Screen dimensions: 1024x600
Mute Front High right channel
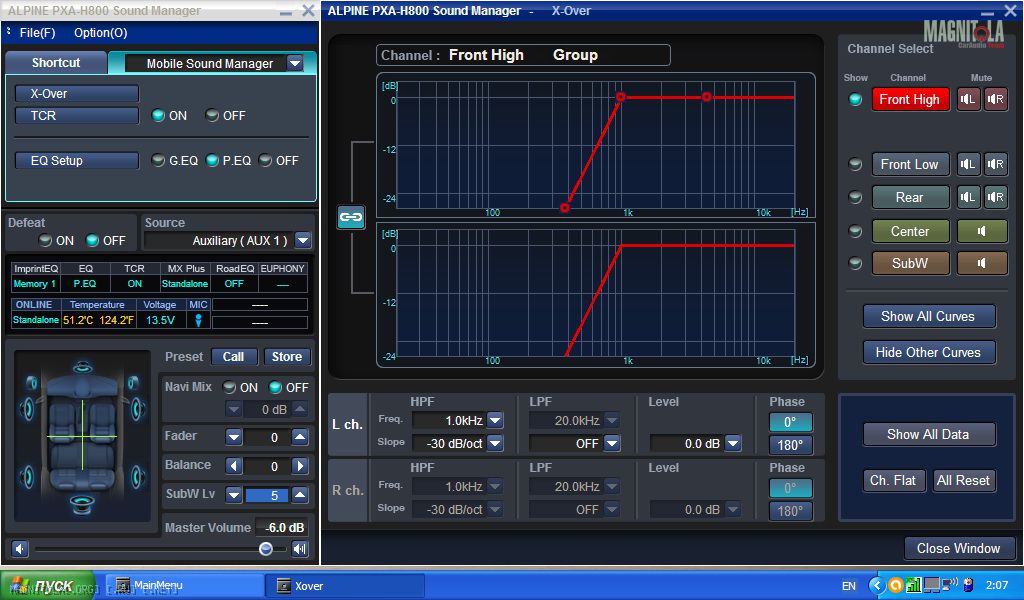click(x=995, y=99)
